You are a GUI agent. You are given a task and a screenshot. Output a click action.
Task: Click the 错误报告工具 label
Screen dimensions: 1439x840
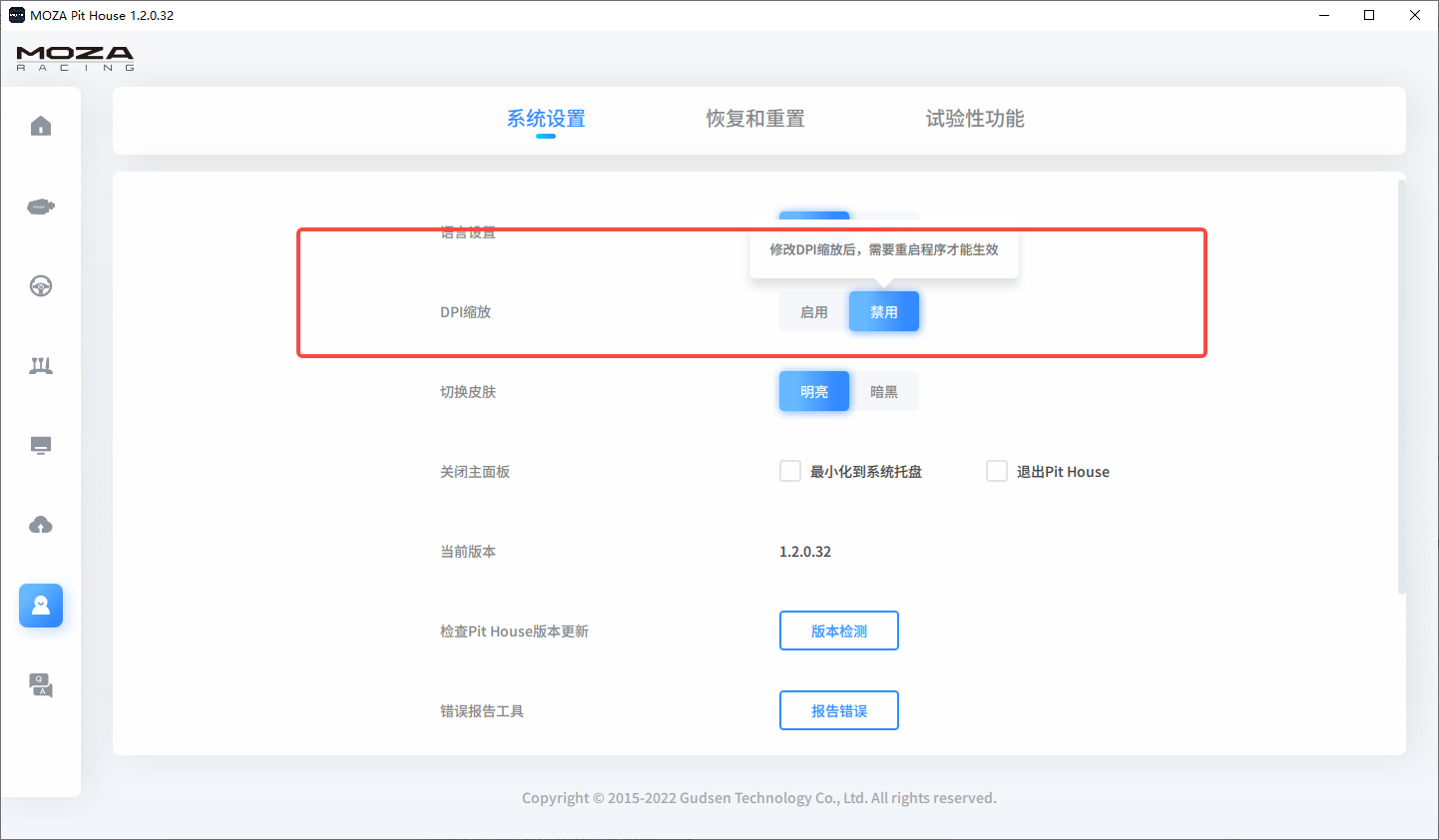pyautogui.click(x=482, y=711)
